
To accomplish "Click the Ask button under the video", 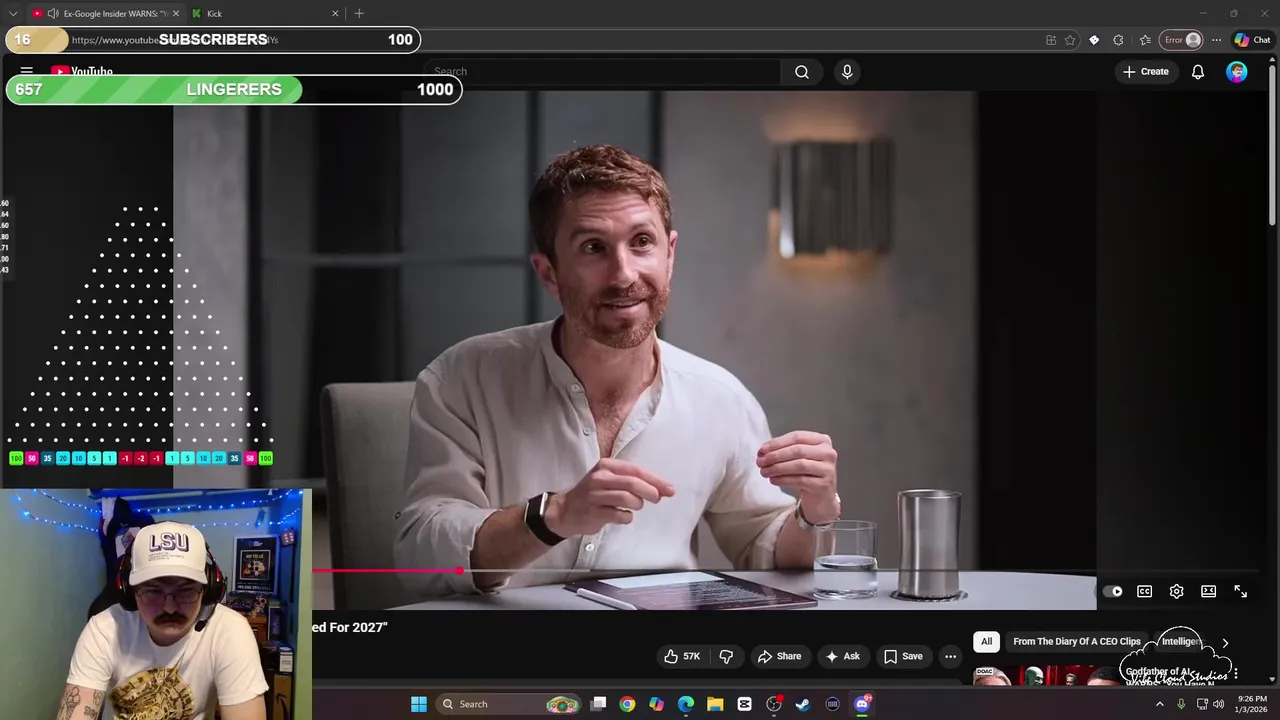I will click(842, 656).
